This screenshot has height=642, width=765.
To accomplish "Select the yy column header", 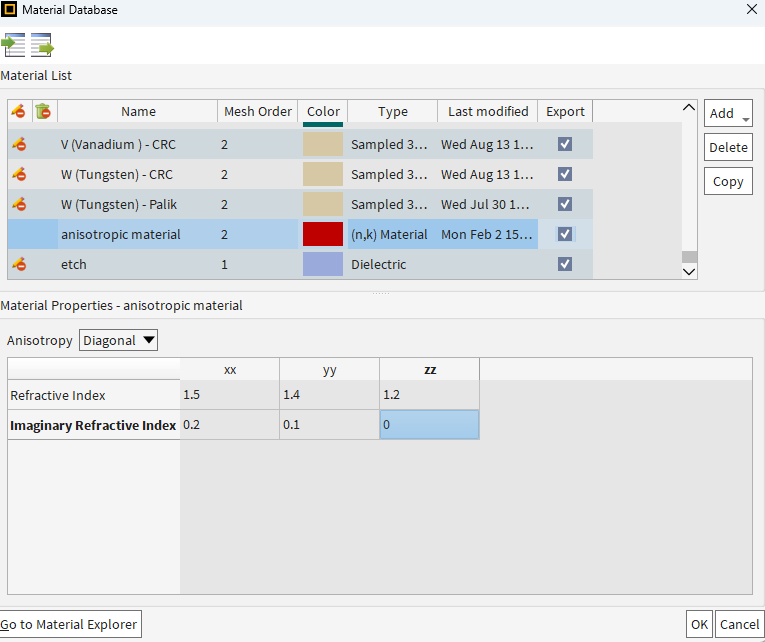I will coord(329,369).
